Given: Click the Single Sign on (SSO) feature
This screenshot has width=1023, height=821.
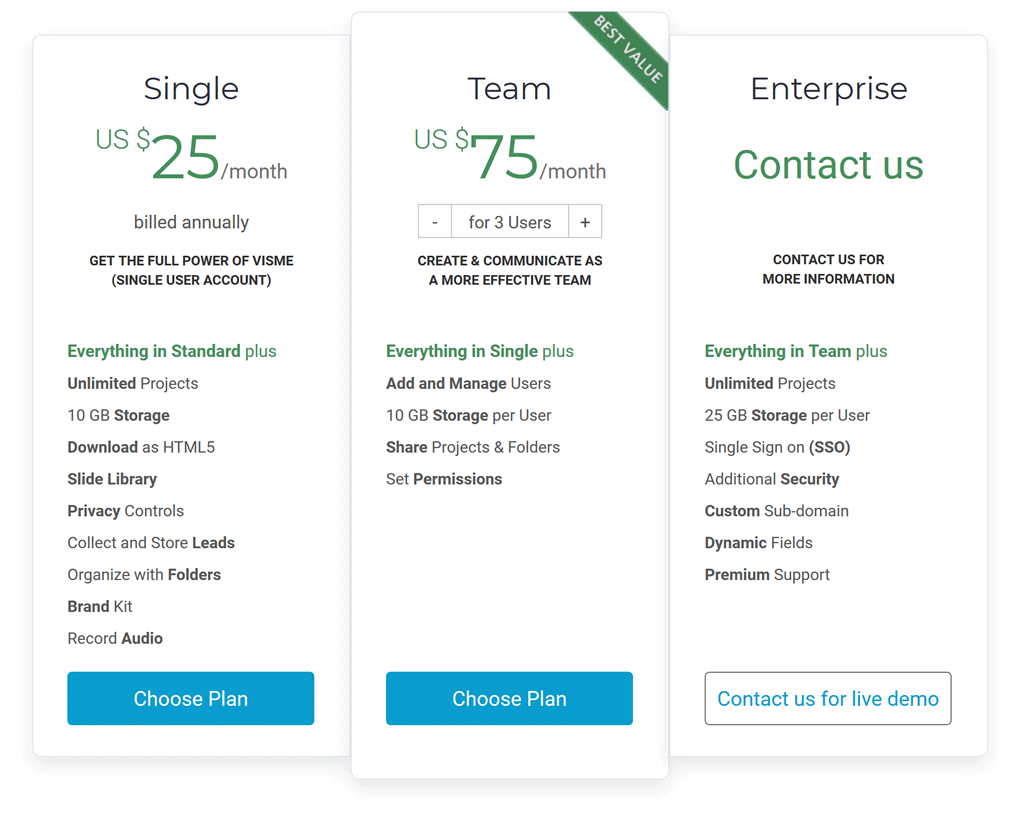Looking at the screenshot, I should coord(777,447).
